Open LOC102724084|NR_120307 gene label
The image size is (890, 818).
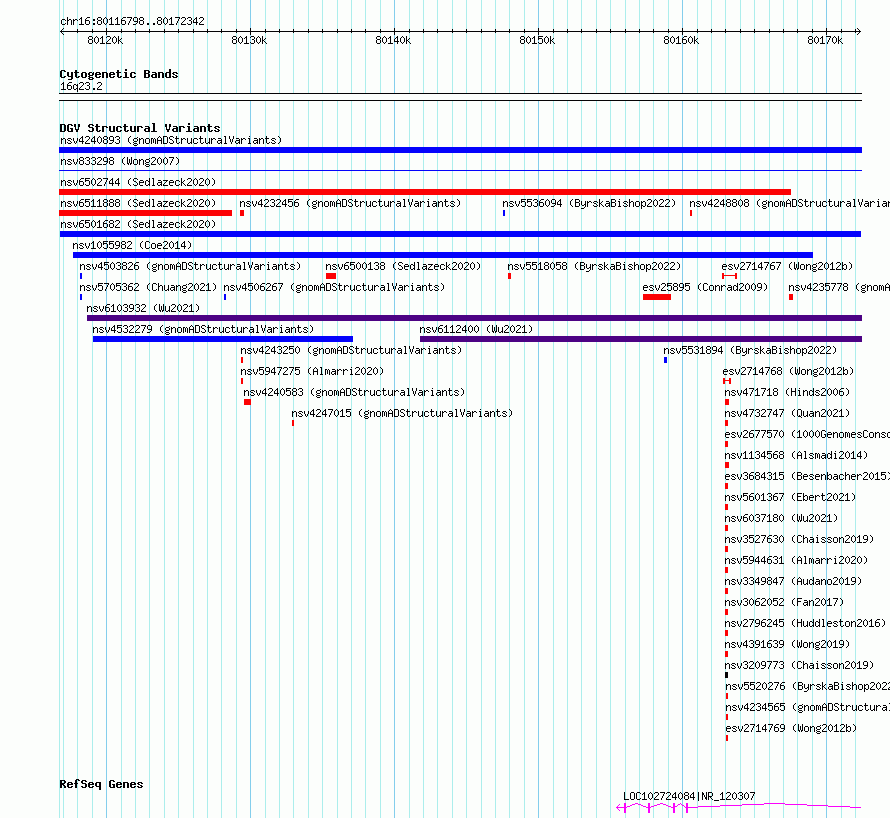tap(689, 796)
